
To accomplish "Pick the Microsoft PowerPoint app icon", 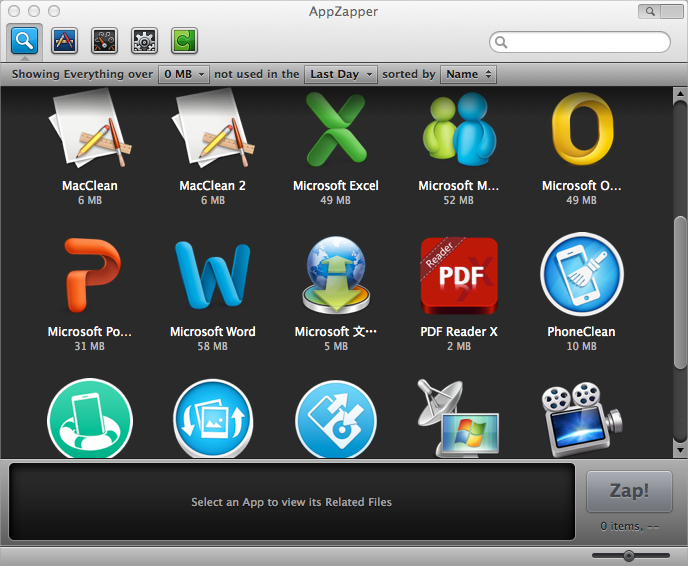I will pyautogui.click(x=90, y=277).
